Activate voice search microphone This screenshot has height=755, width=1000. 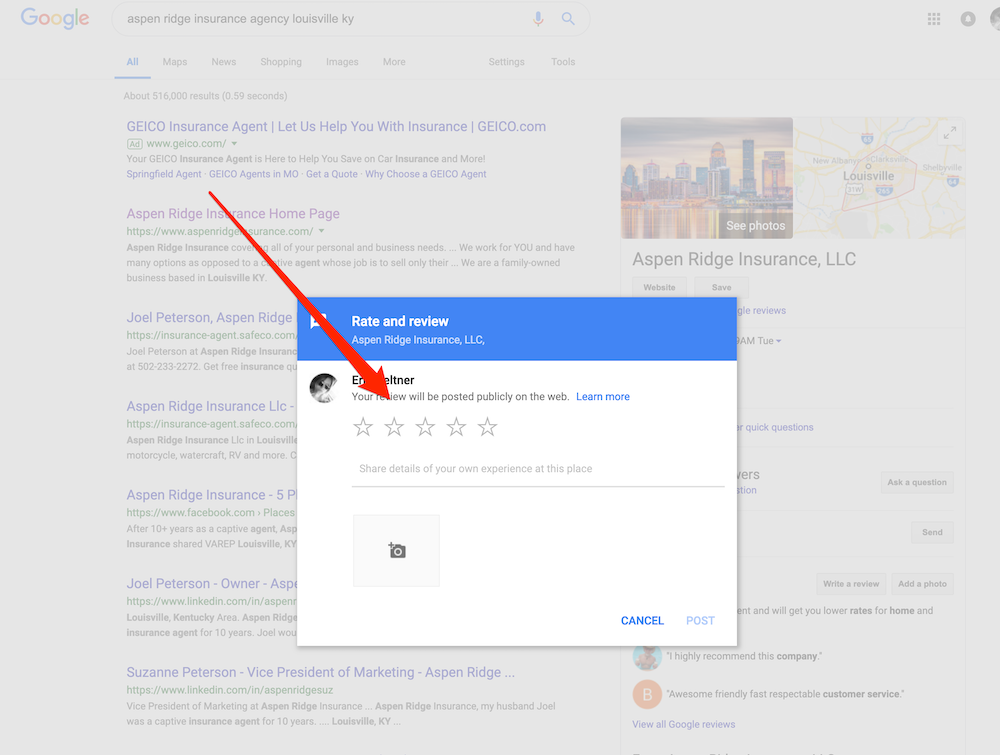(x=538, y=19)
